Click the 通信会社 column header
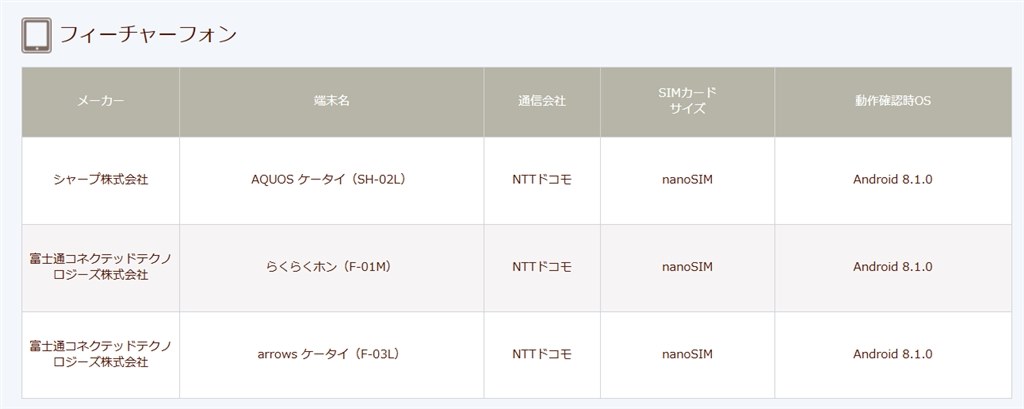This screenshot has height=409, width=1024. click(x=542, y=101)
